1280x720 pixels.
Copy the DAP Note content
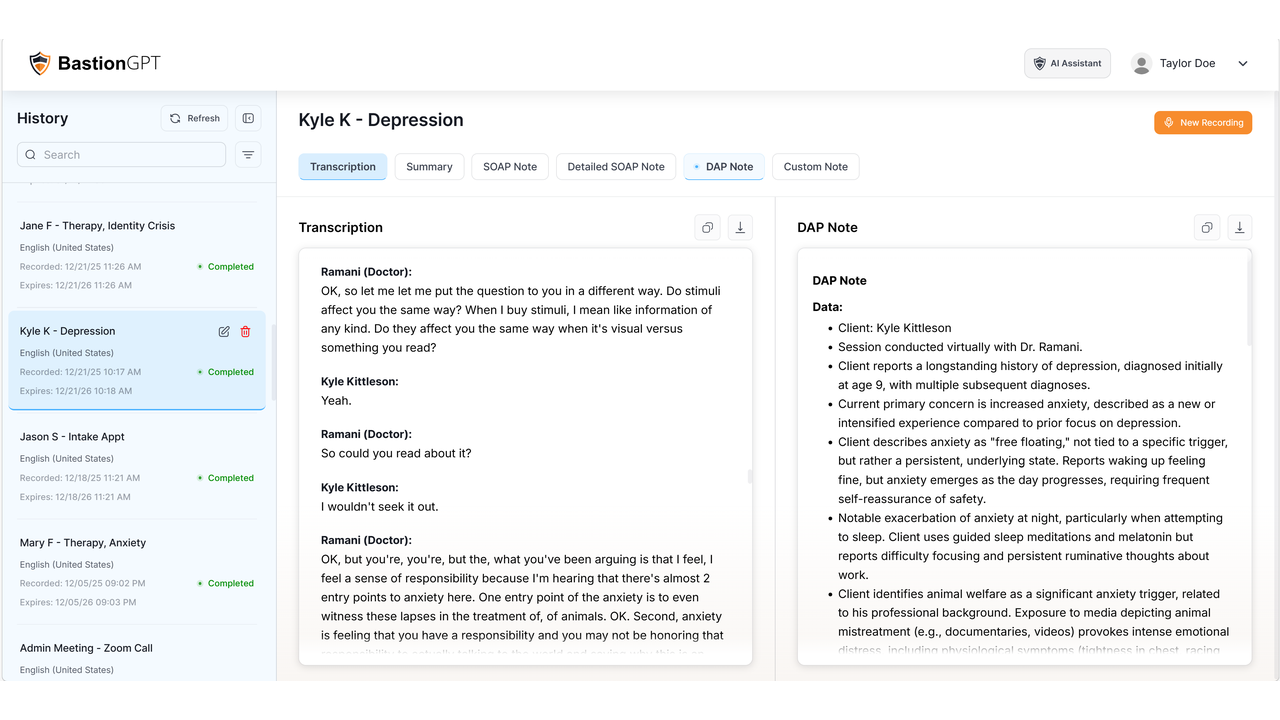(1207, 228)
